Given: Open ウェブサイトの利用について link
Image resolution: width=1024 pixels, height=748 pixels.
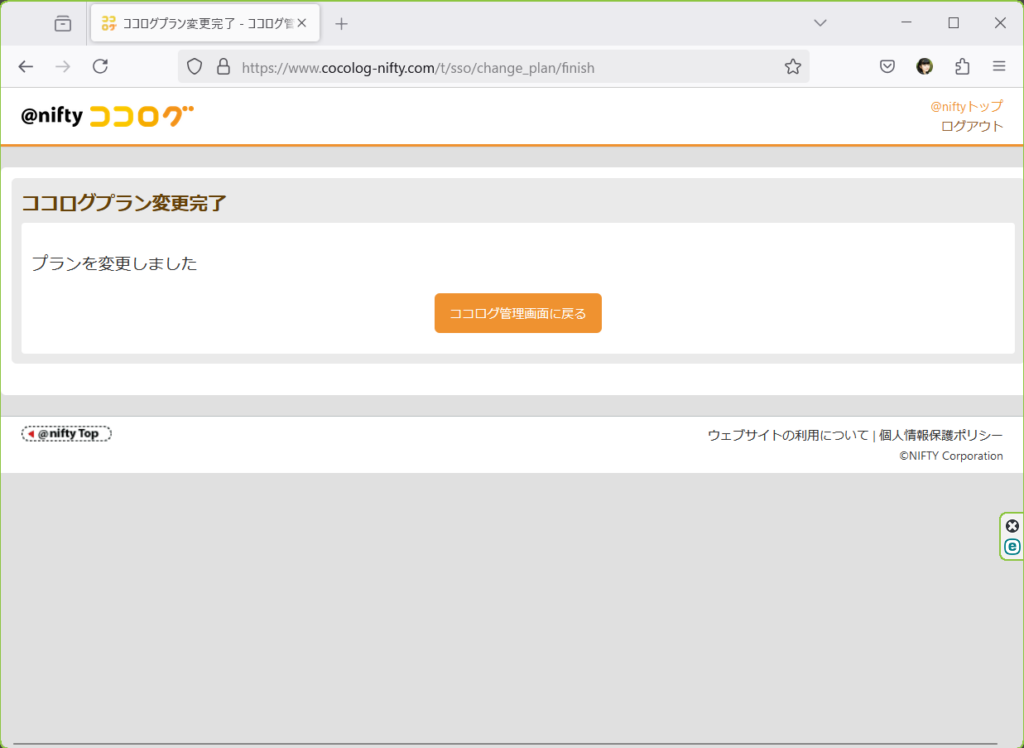Looking at the screenshot, I should 788,435.
